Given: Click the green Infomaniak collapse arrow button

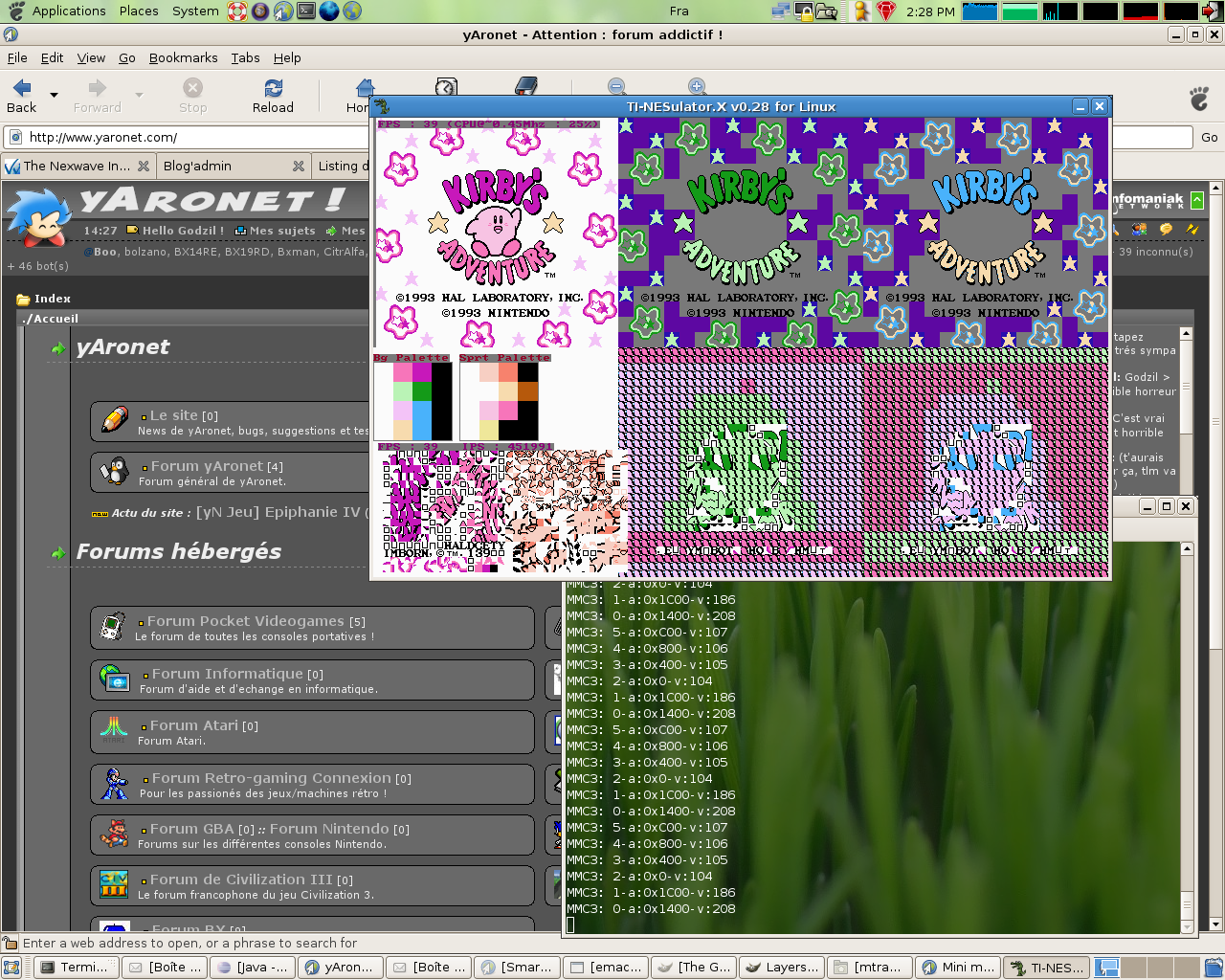Looking at the screenshot, I should coord(1196,200).
